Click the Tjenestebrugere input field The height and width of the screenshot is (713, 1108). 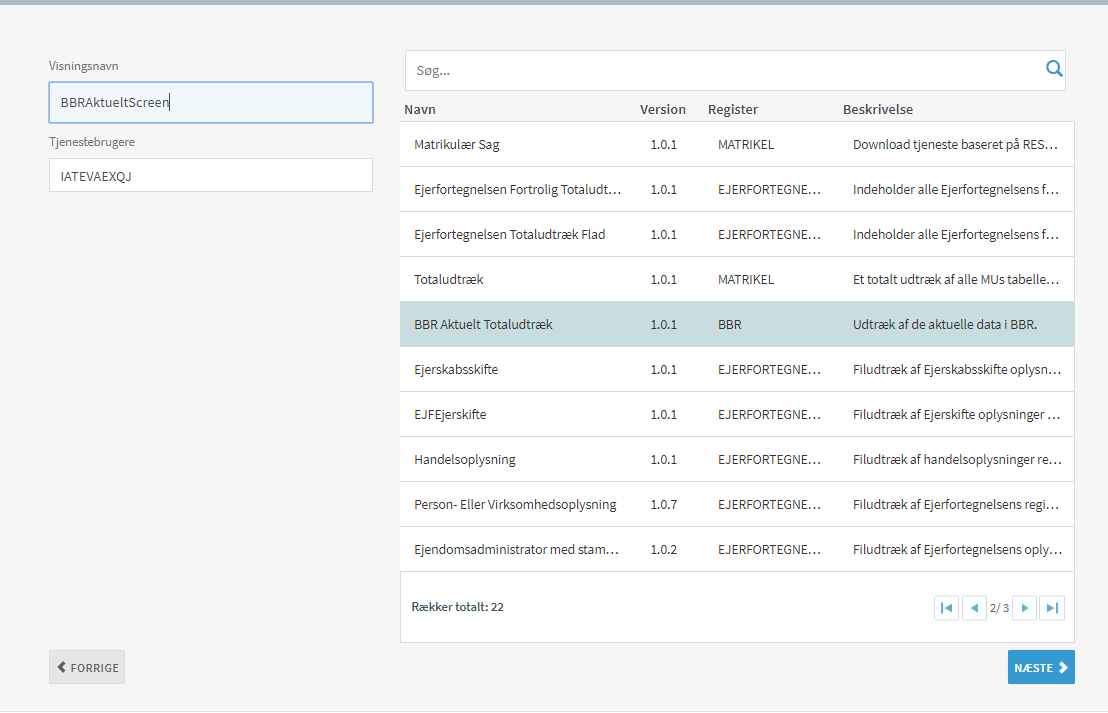210,175
